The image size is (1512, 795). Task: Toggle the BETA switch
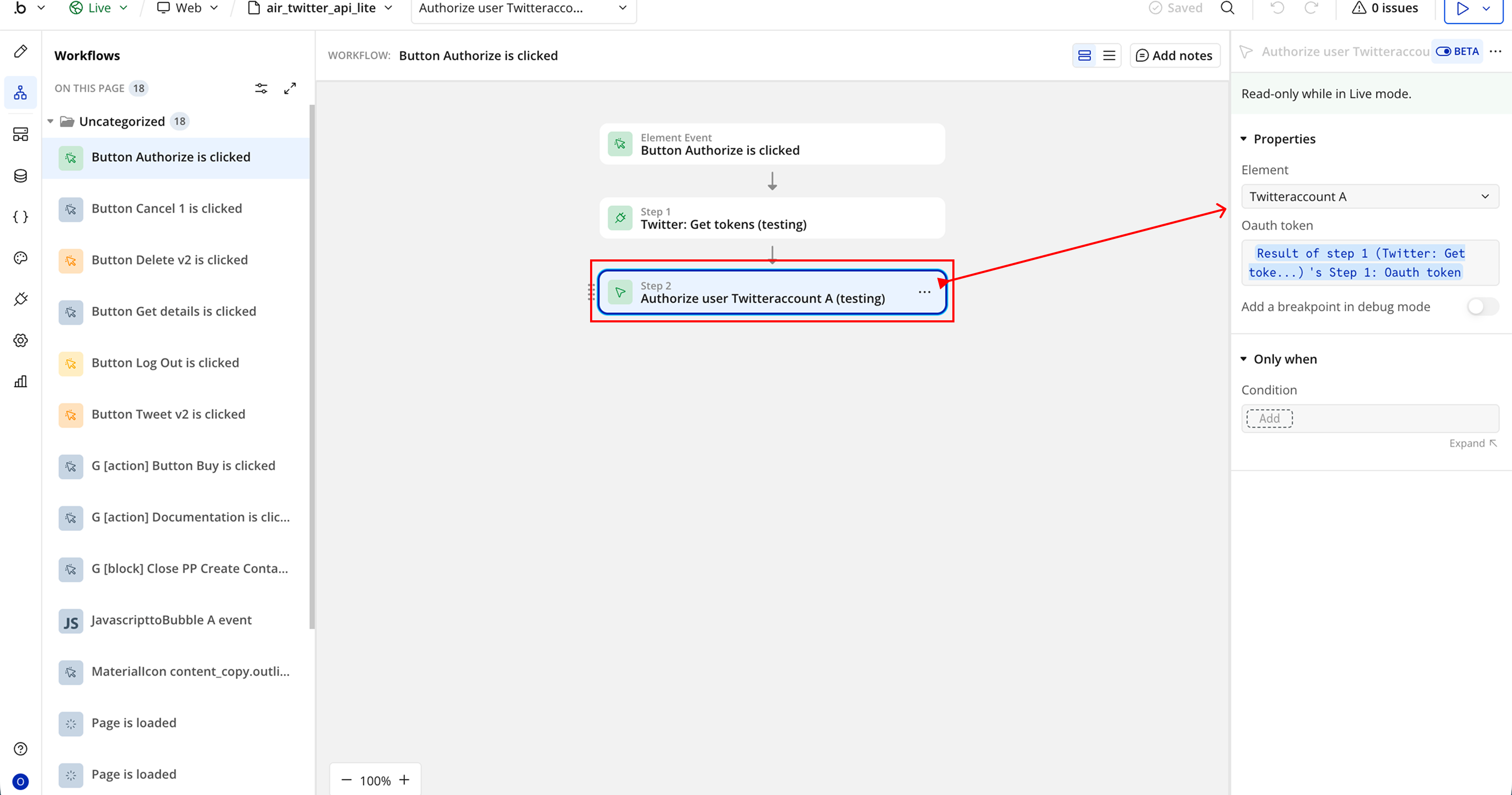point(1444,51)
